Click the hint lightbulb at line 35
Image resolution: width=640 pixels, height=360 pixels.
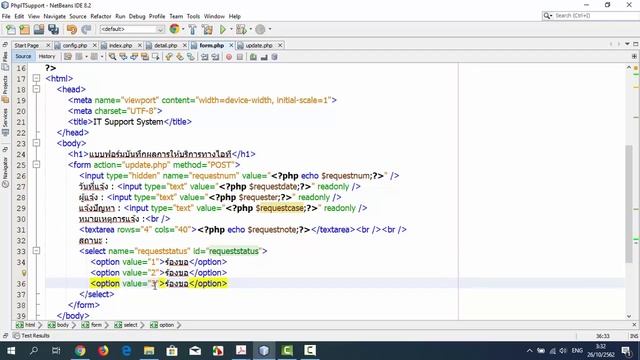[x=24, y=273]
